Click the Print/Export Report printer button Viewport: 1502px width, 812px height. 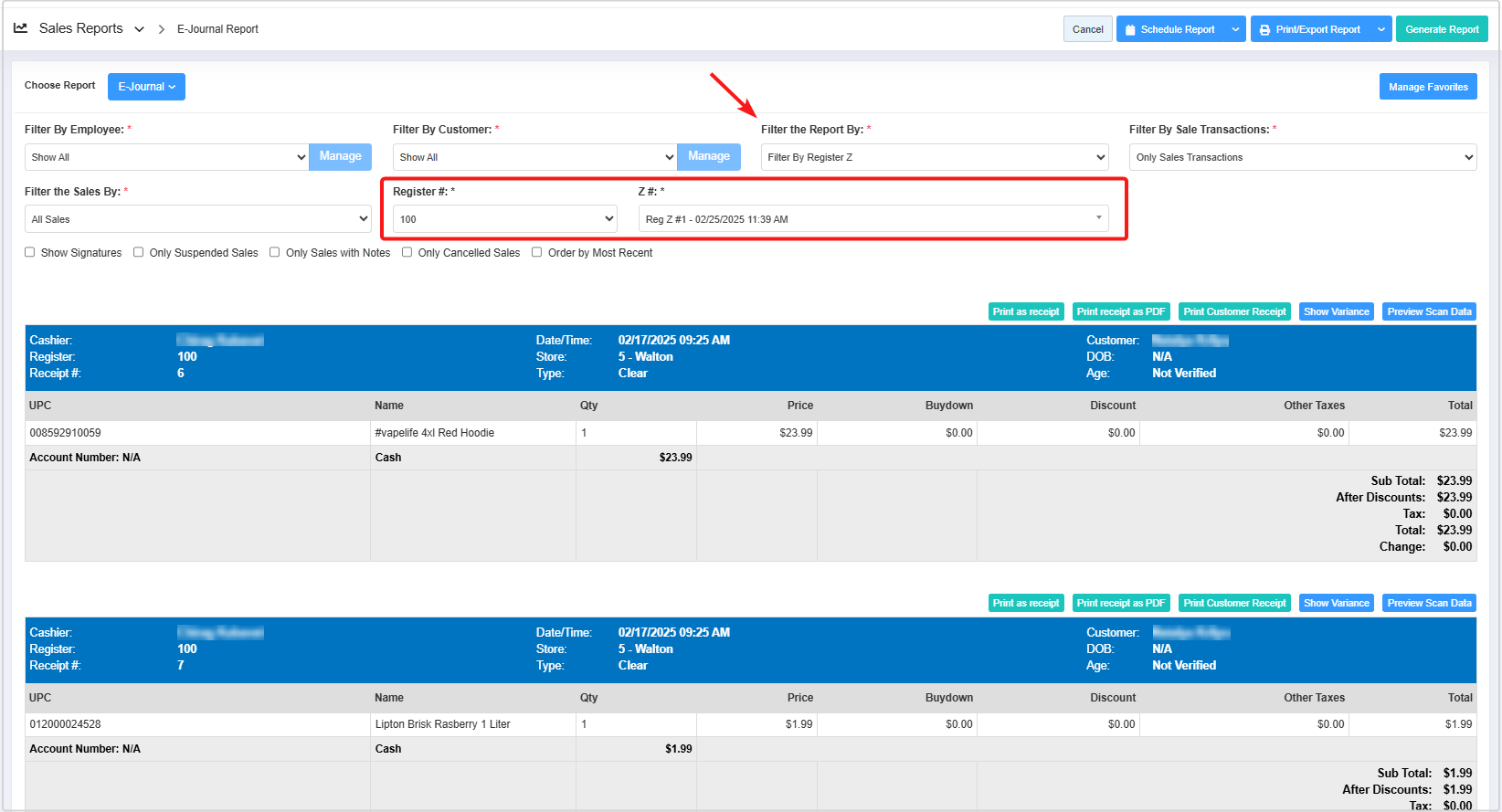point(1310,29)
